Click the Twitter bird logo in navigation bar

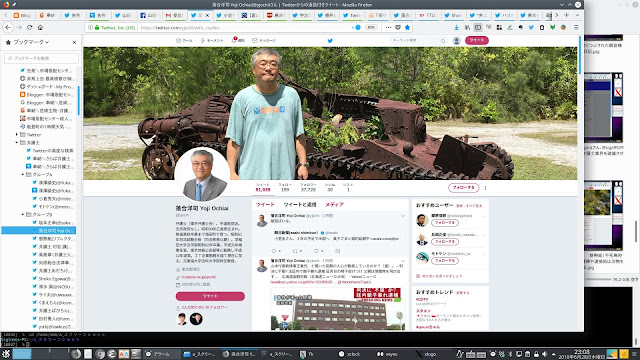point(330,40)
